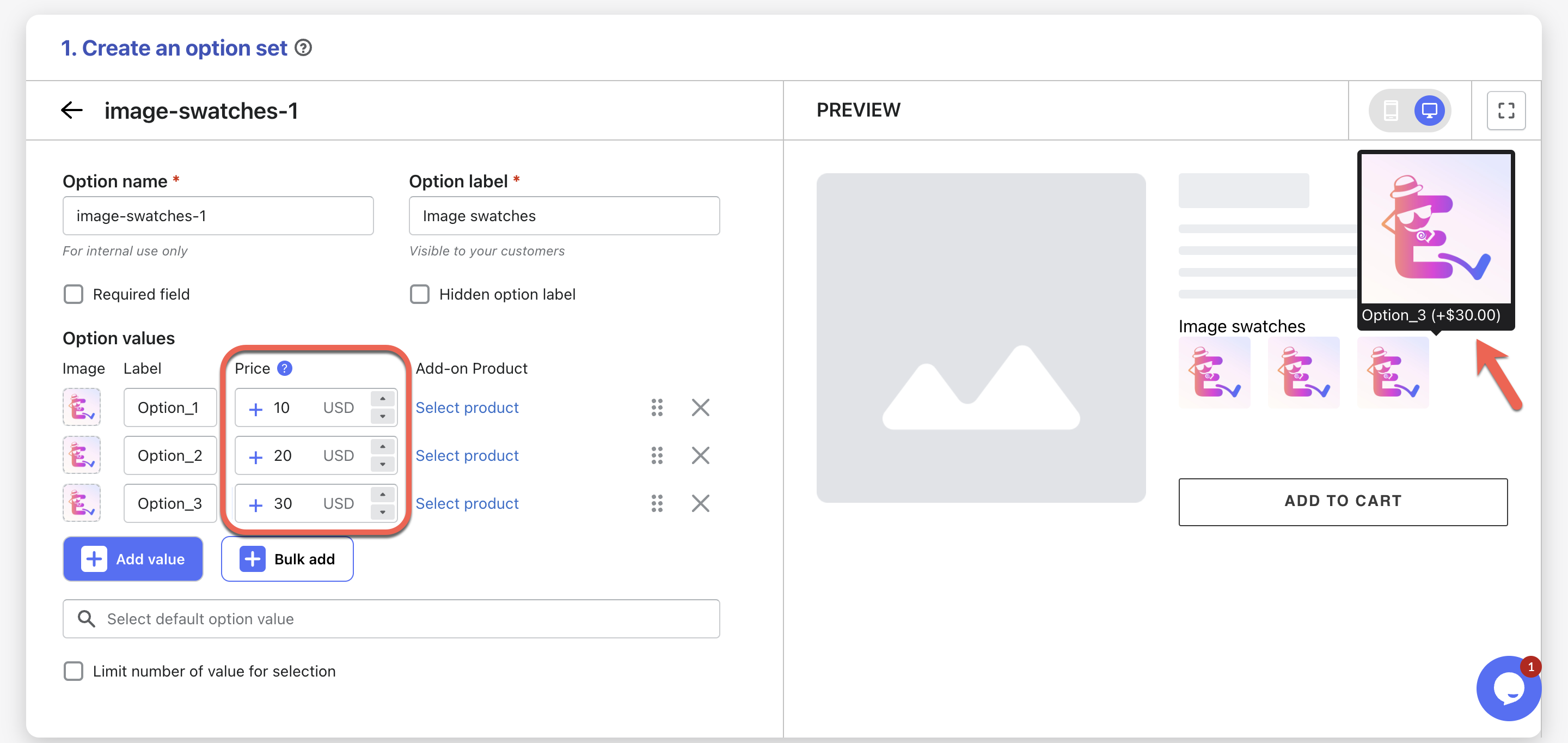Viewport: 1568px width, 743px height.
Task: Switch preview to mobile device view
Action: coord(1391,110)
